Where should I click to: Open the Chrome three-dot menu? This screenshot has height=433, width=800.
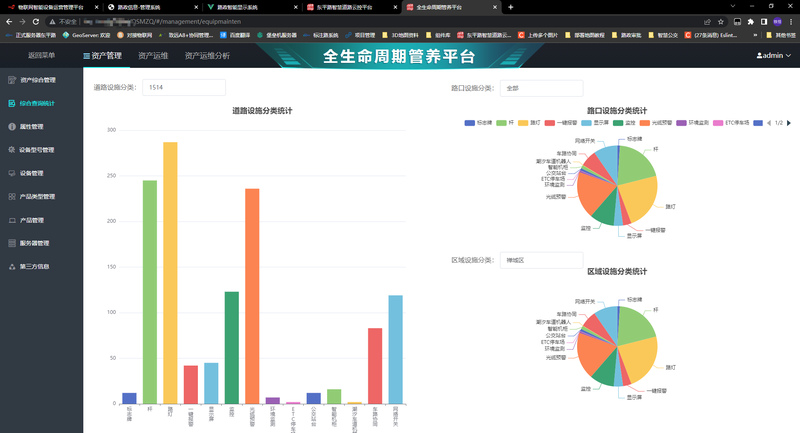click(791, 21)
